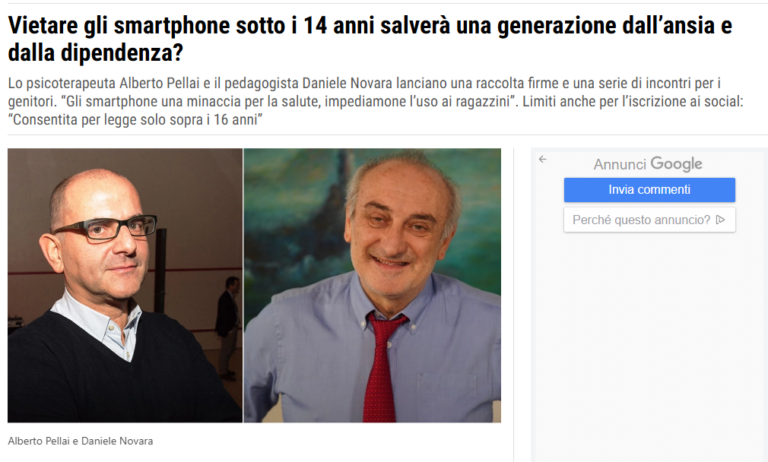Screen dimensions: 768x462
Task: Click the Google logo in the ad header
Action: [x=676, y=164]
